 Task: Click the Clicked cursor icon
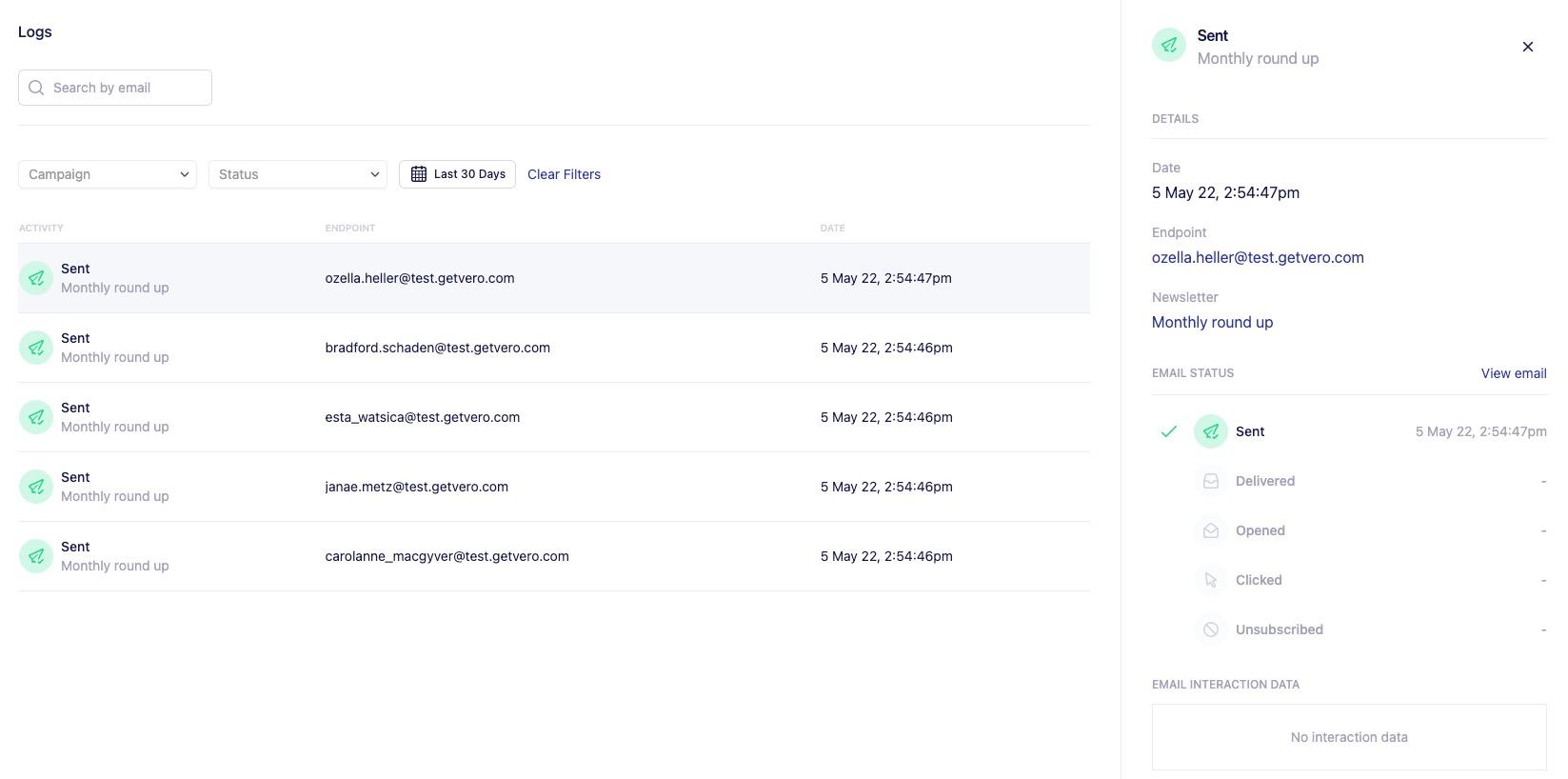[1210, 580]
